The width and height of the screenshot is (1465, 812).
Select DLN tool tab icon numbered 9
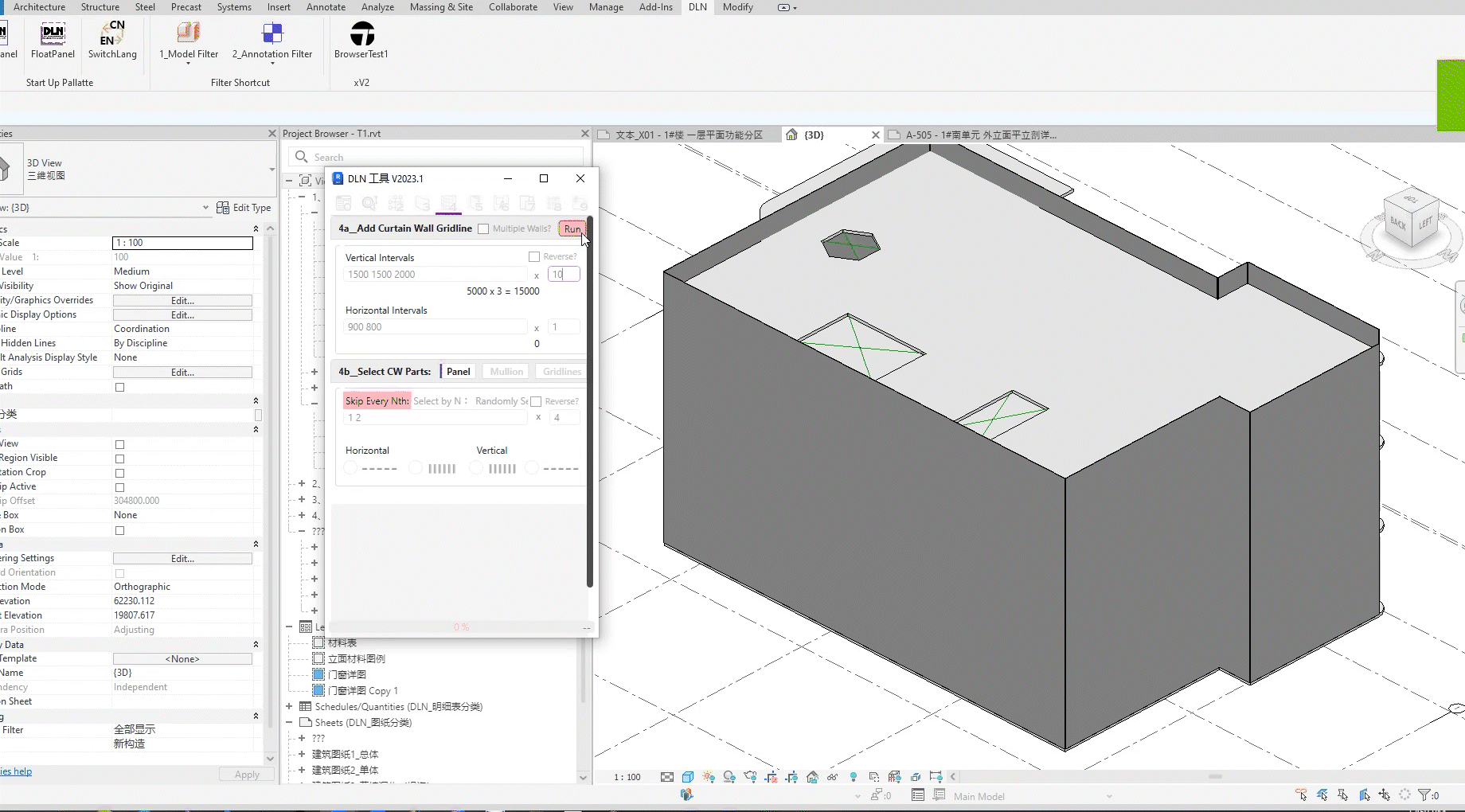tap(580, 204)
